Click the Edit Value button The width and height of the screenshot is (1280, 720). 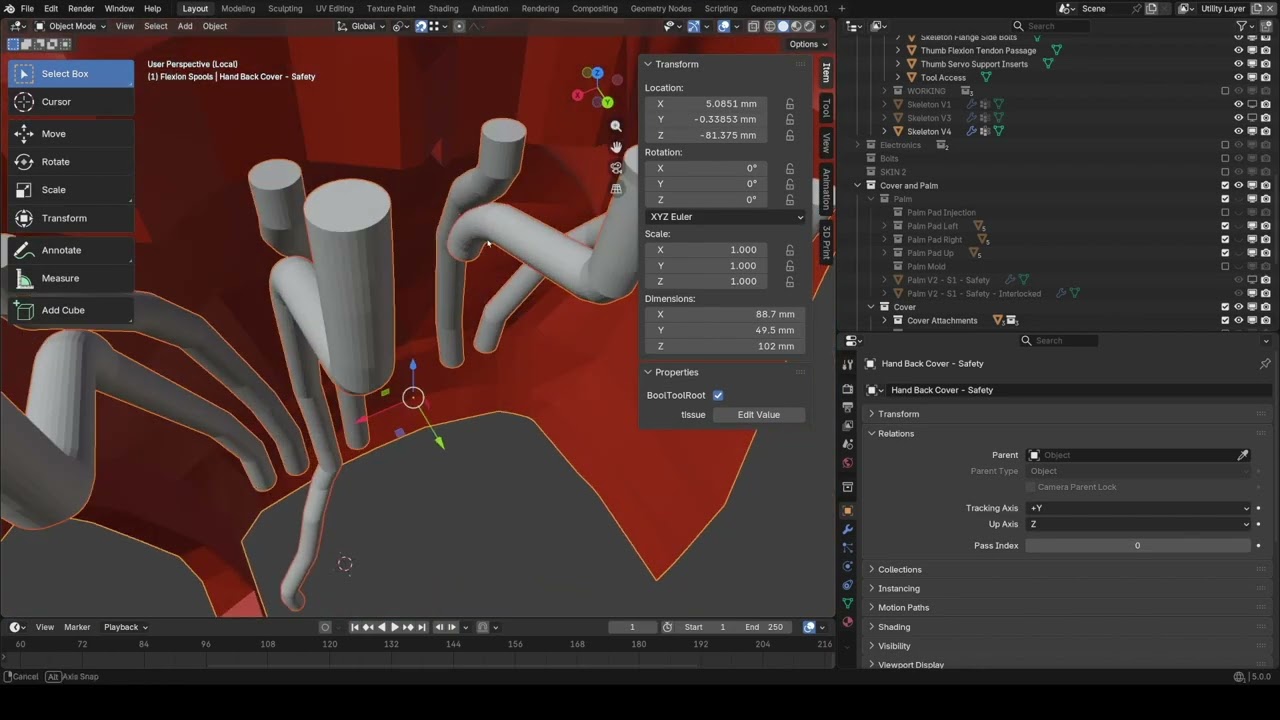[758, 415]
